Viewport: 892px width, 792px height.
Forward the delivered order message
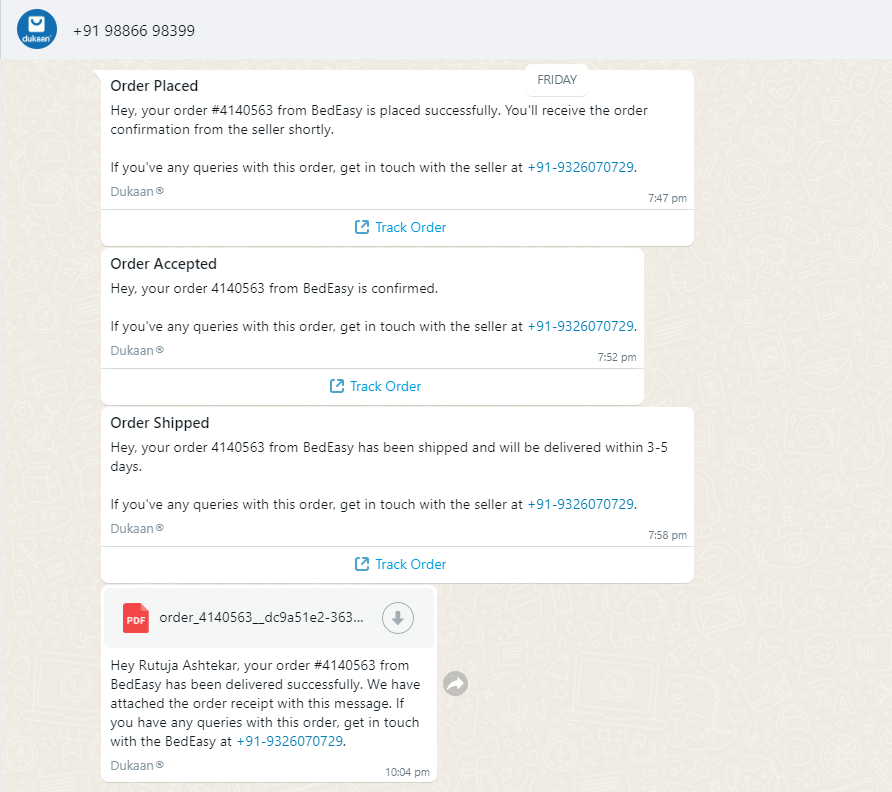pos(456,683)
